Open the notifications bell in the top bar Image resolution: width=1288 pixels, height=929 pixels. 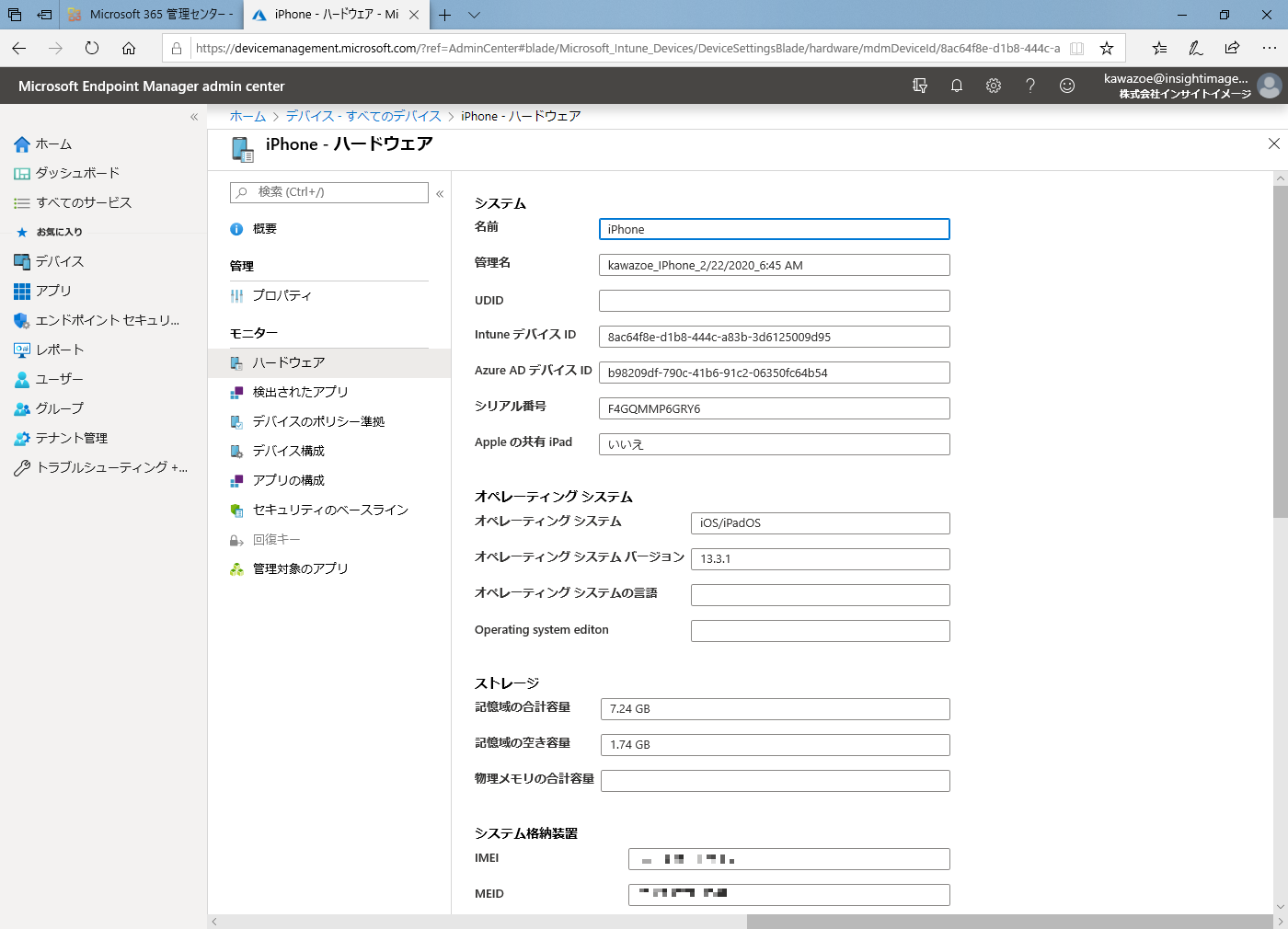pos(956,85)
